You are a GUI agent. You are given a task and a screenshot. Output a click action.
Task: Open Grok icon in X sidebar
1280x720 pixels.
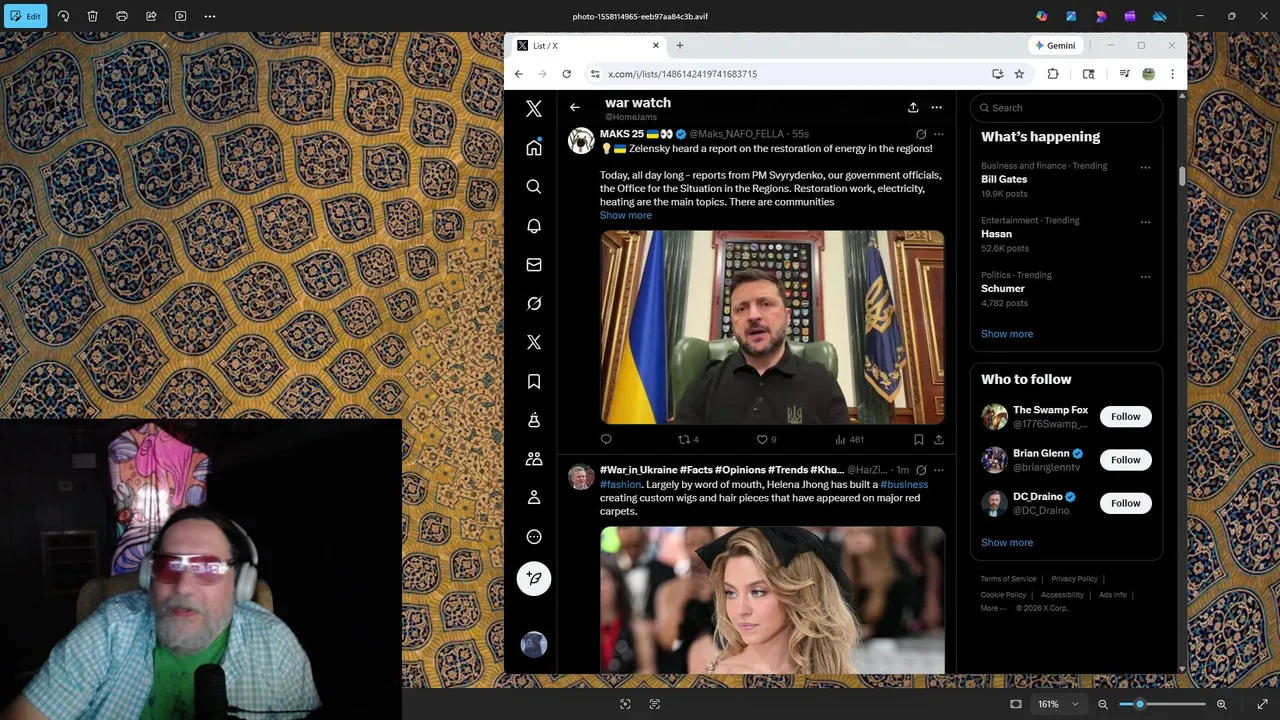tap(534, 304)
